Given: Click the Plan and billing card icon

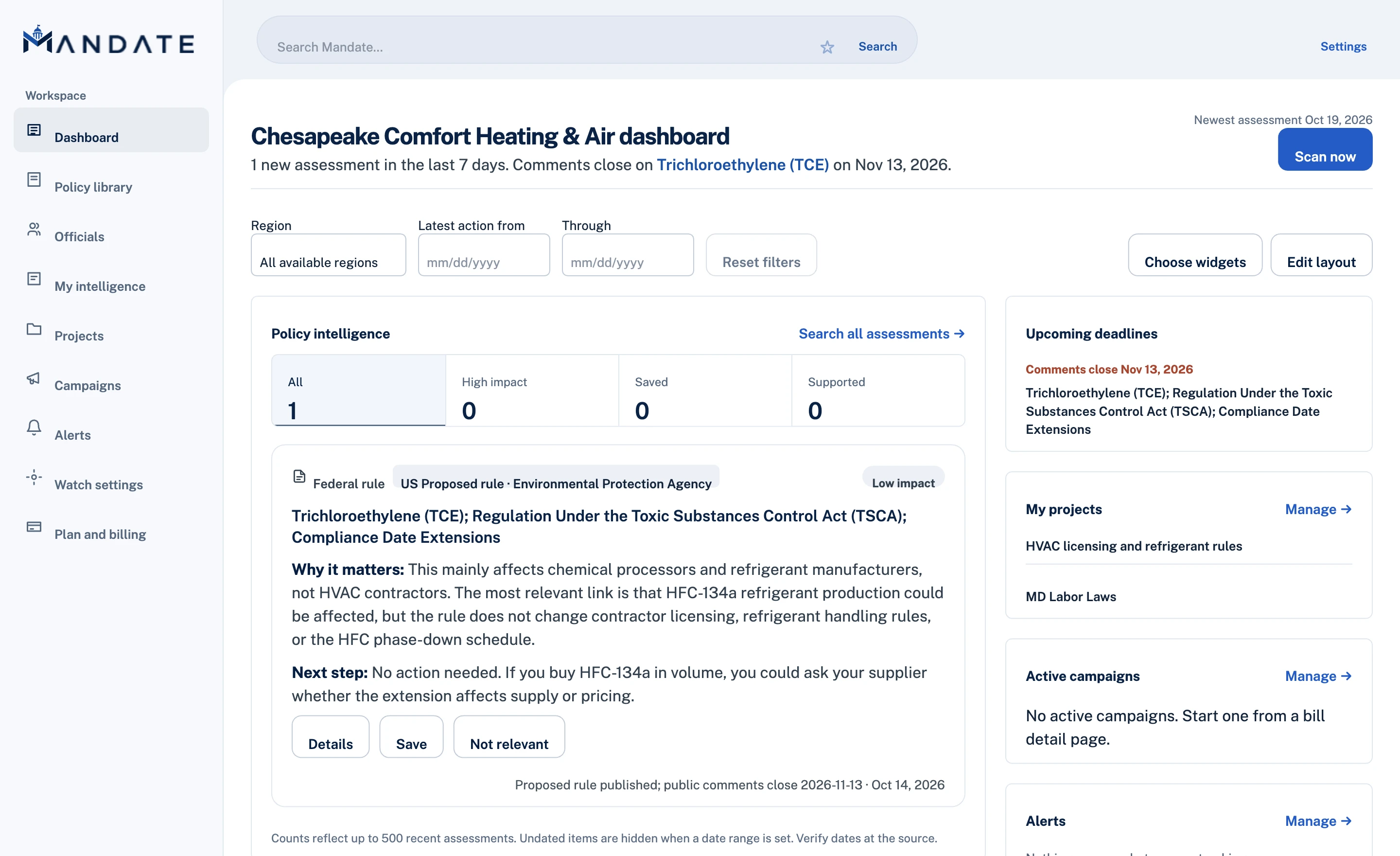Looking at the screenshot, I should pyautogui.click(x=34, y=527).
